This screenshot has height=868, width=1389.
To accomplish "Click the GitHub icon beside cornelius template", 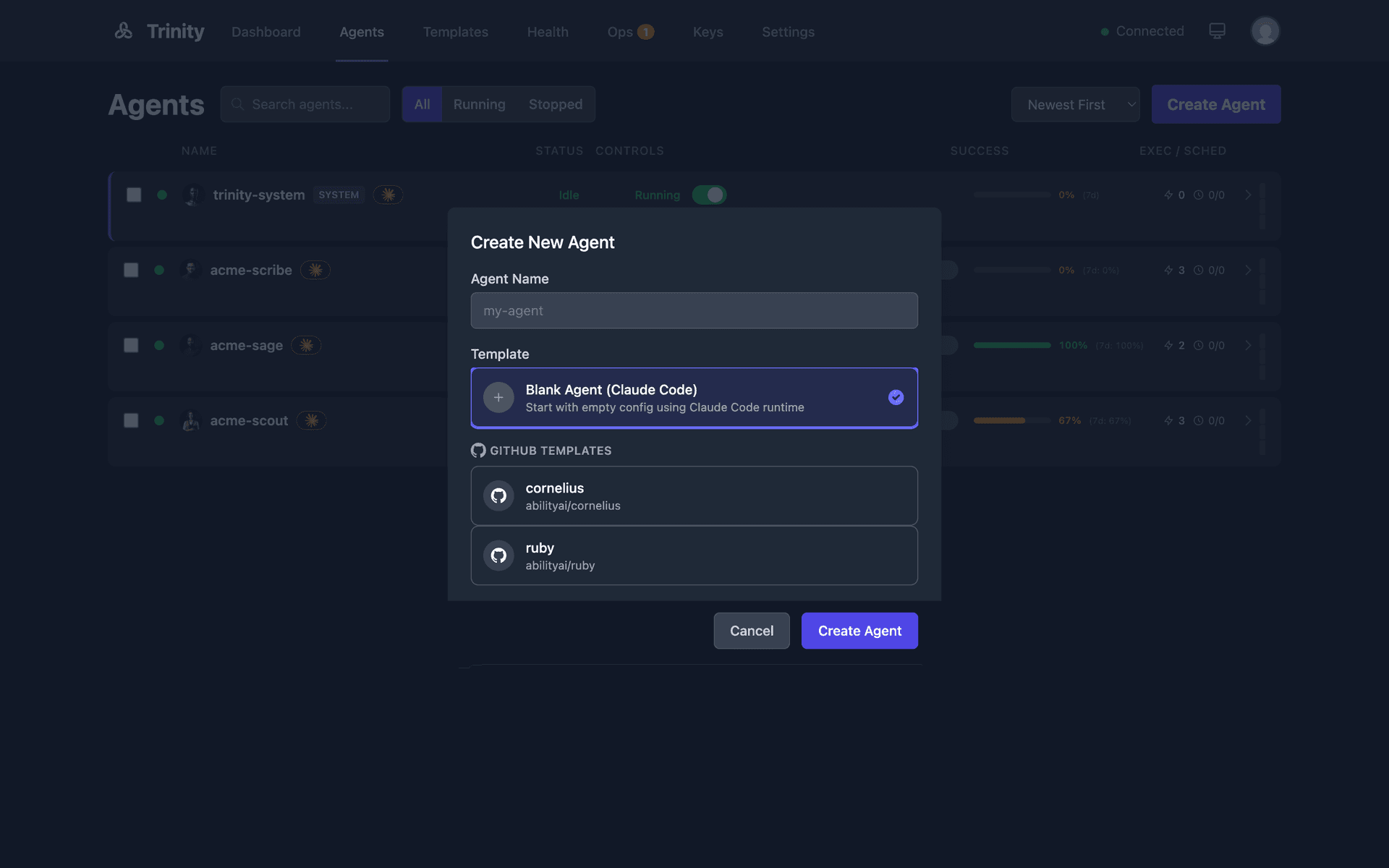I will click(x=498, y=495).
